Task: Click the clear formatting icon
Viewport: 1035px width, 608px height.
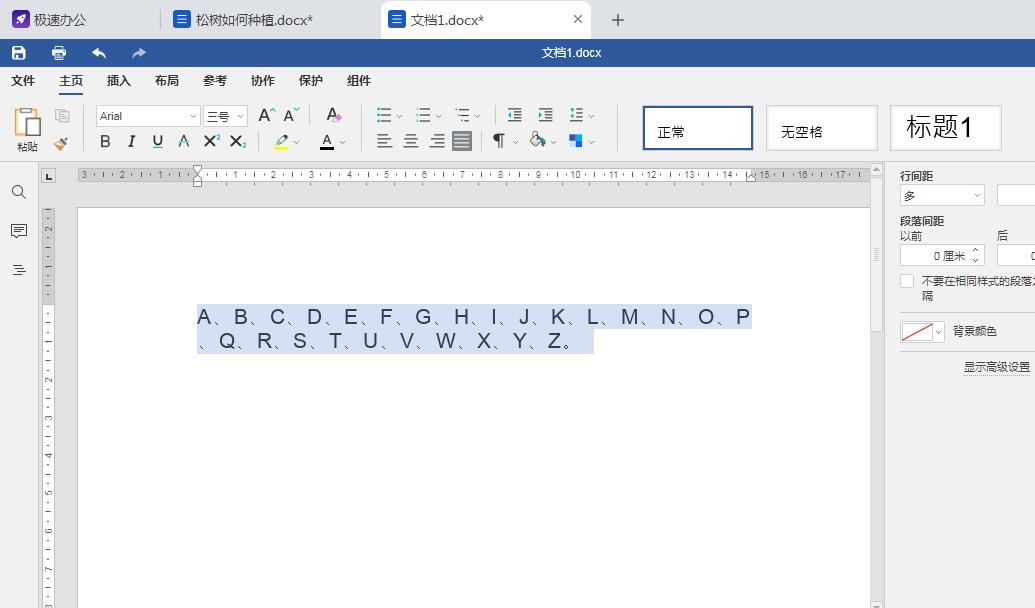Action: click(x=334, y=115)
